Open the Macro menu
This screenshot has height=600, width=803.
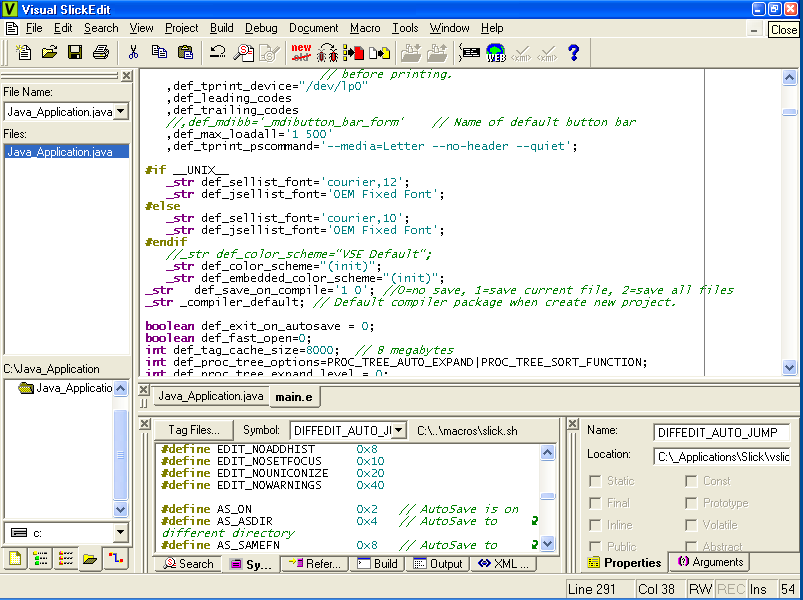tap(365, 28)
